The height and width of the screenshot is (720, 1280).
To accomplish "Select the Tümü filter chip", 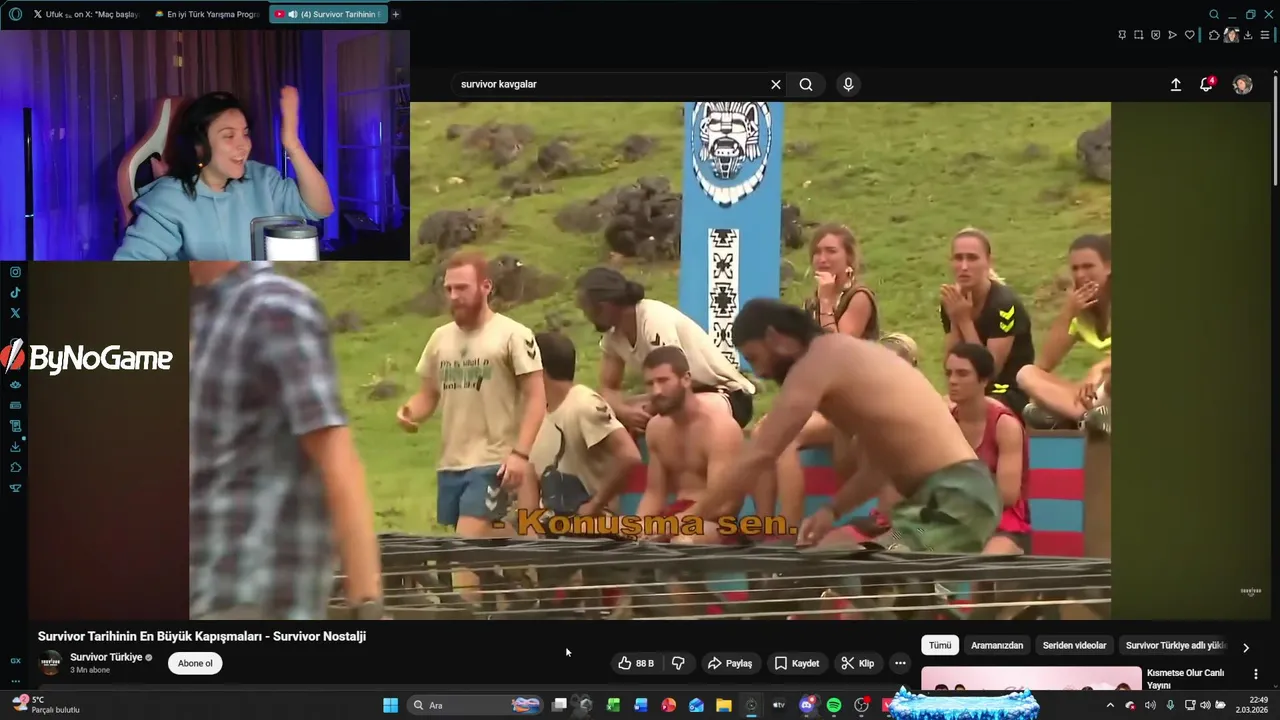I will click(940, 645).
